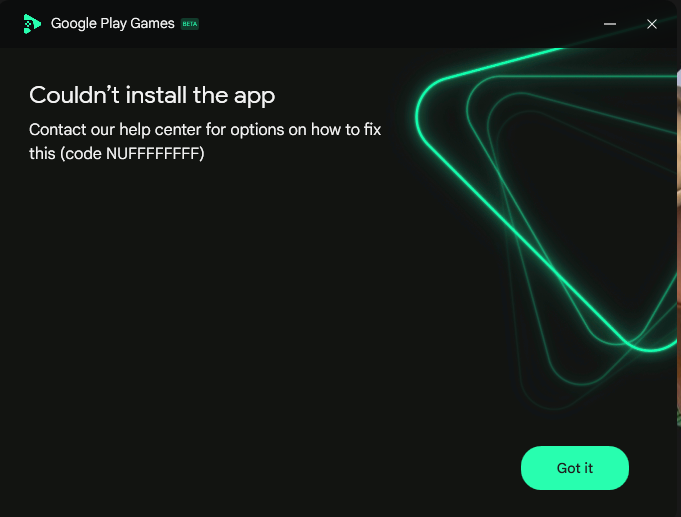Close the install error window
Image resolution: width=681 pixels, height=517 pixels.
click(651, 24)
